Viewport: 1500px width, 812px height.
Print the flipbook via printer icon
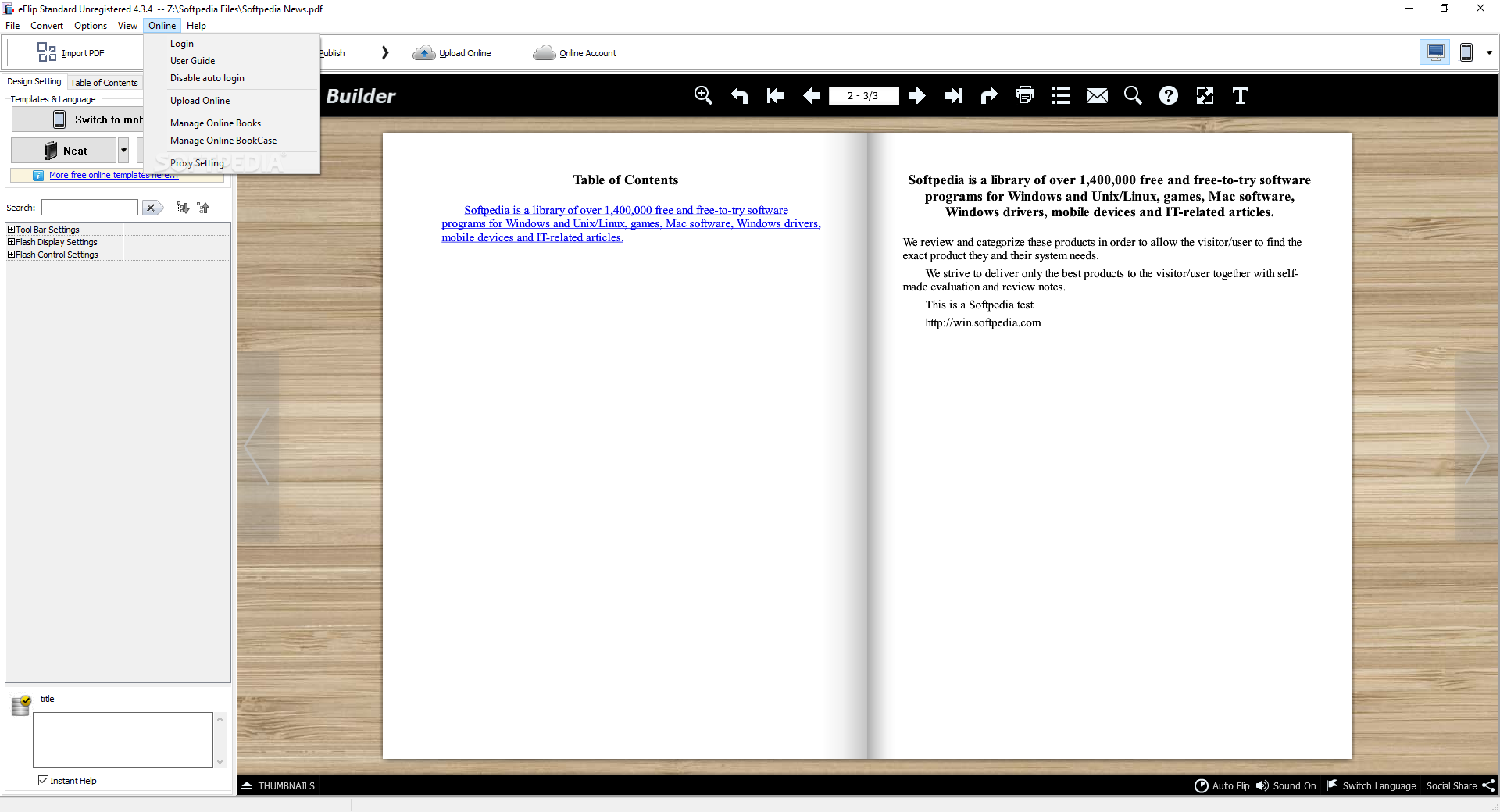(1025, 95)
